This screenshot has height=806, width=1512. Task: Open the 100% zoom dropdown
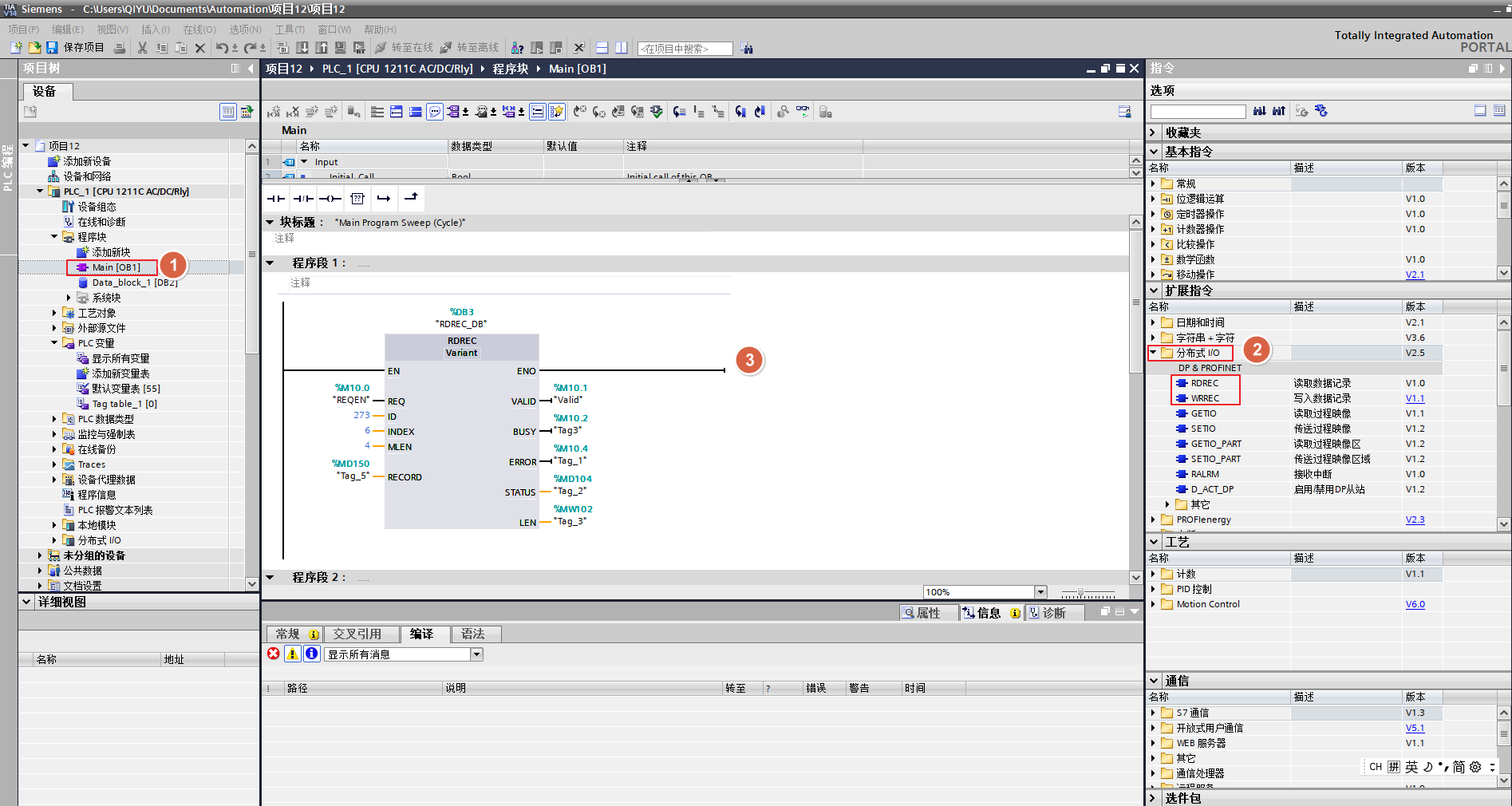(x=1040, y=592)
